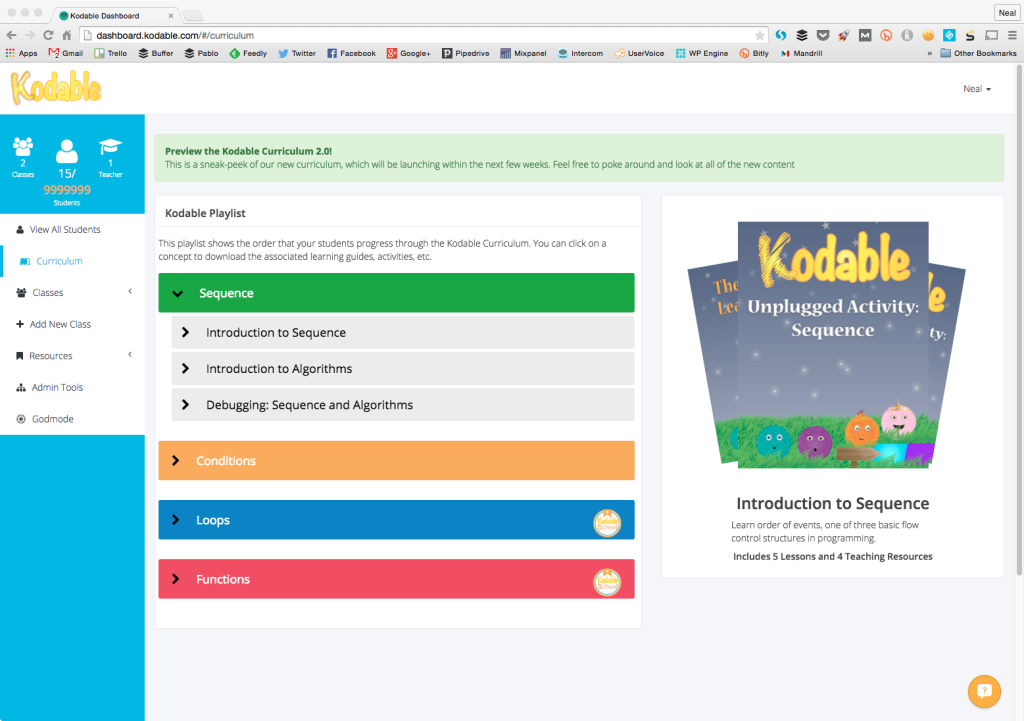Expand Debugging: Sequence and Algorithms
The height and width of the screenshot is (721, 1024).
point(403,405)
